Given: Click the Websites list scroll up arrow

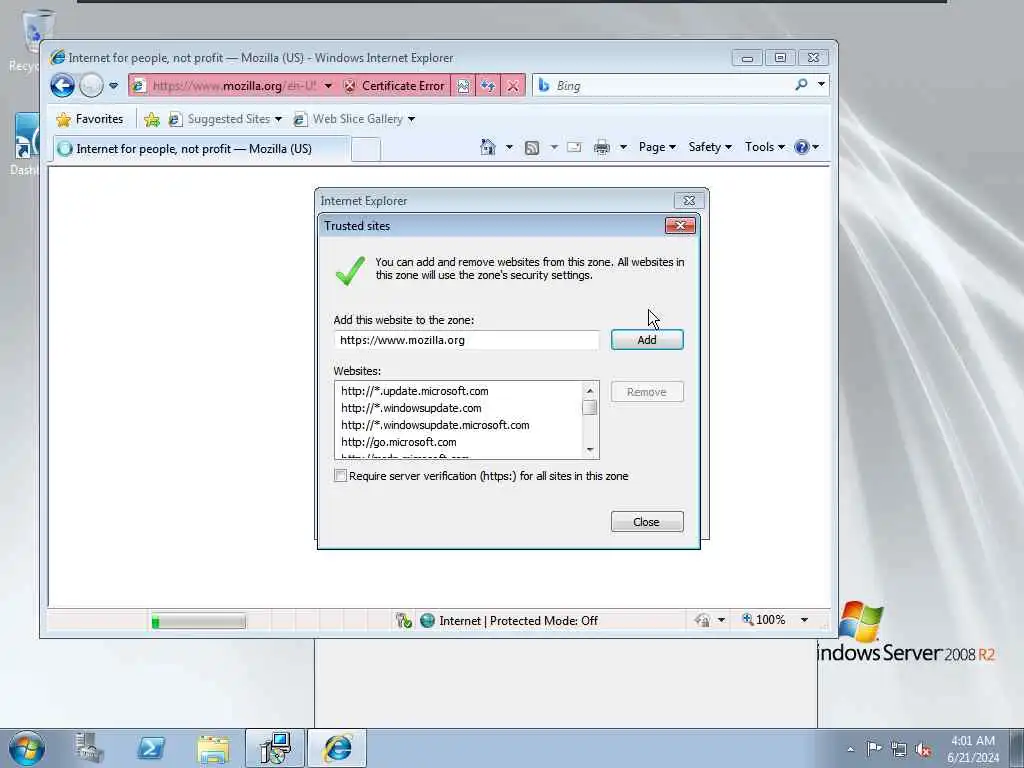Looking at the screenshot, I should [x=590, y=391].
